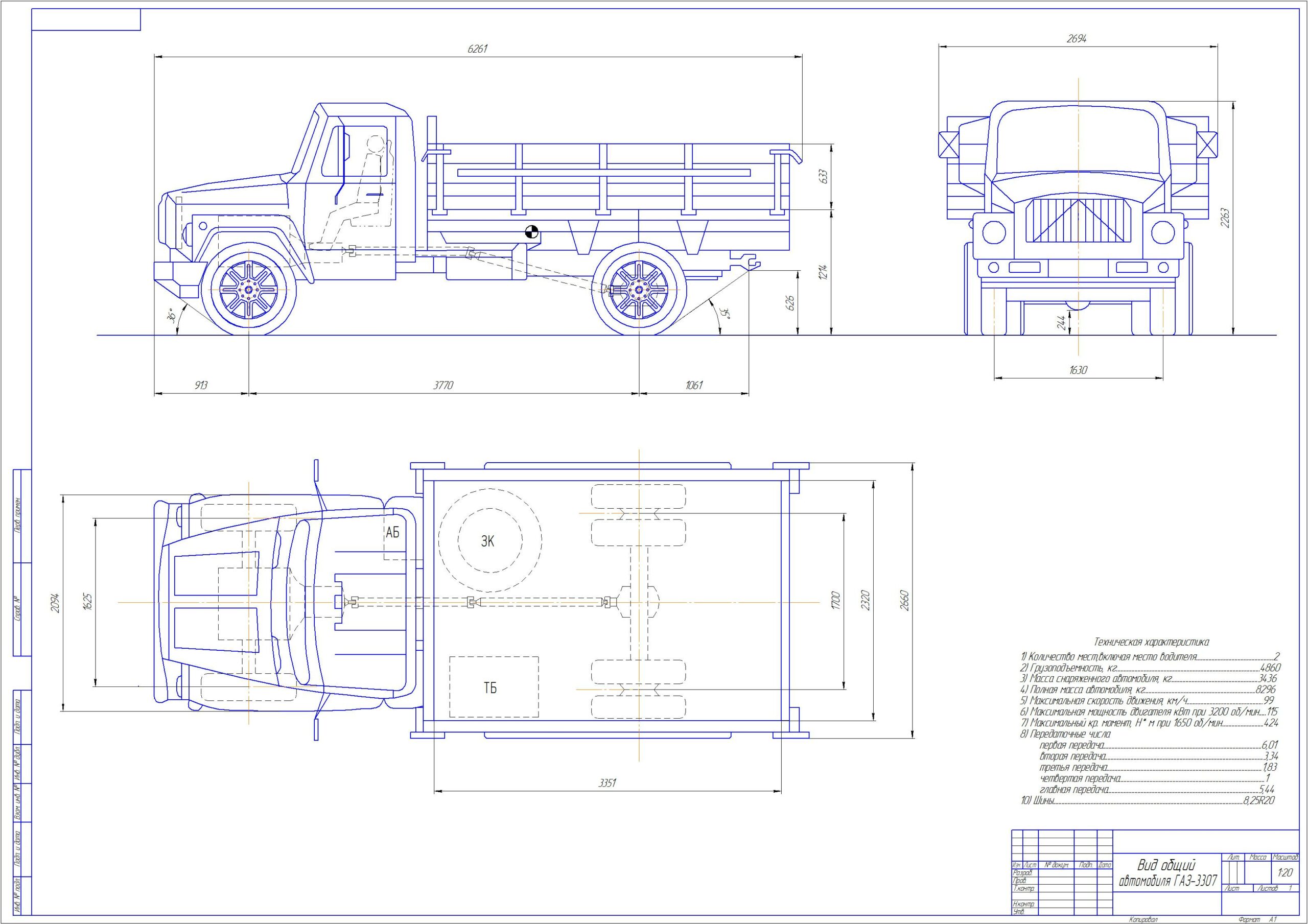This screenshot has width=1308, height=924.
Task: Click the 'Т.контр.' title block row
Action: coord(1023,888)
